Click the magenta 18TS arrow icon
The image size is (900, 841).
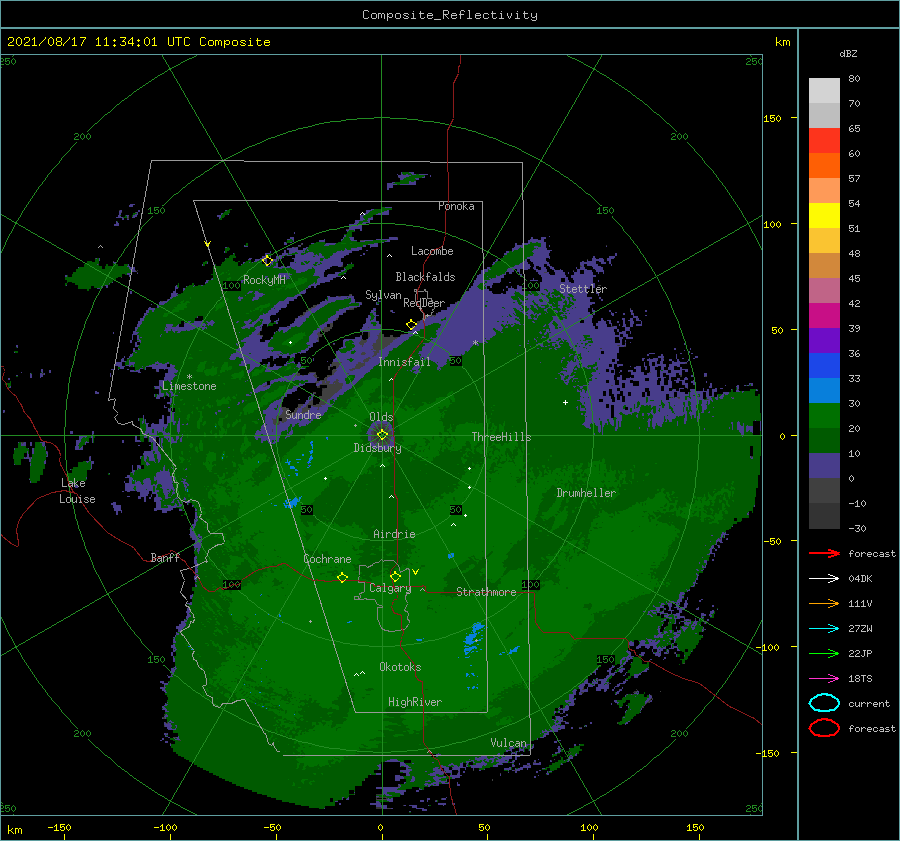click(824, 678)
